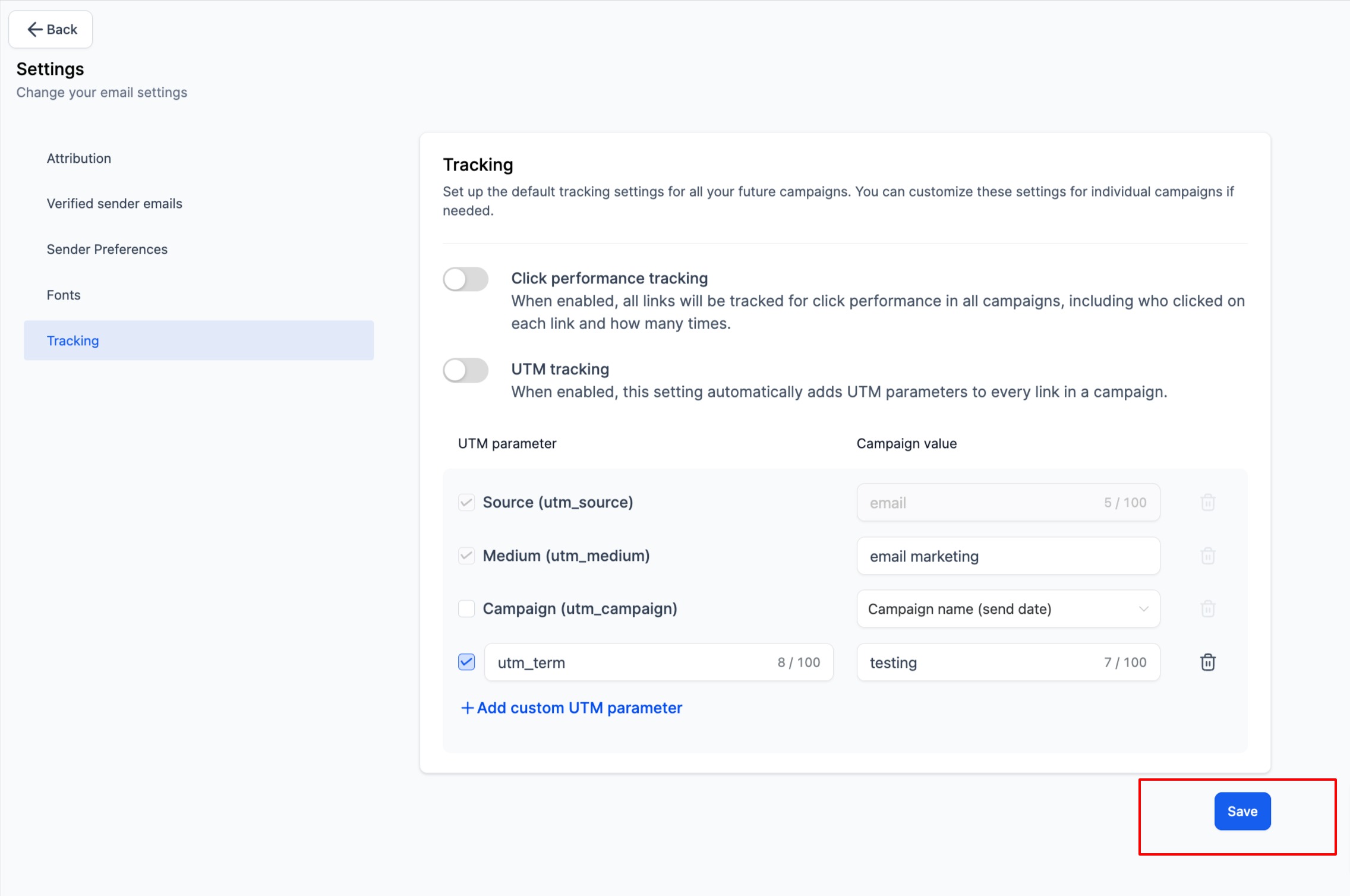This screenshot has height=896, width=1350.
Task: Click the Back arrow button
Action: (51, 29)
